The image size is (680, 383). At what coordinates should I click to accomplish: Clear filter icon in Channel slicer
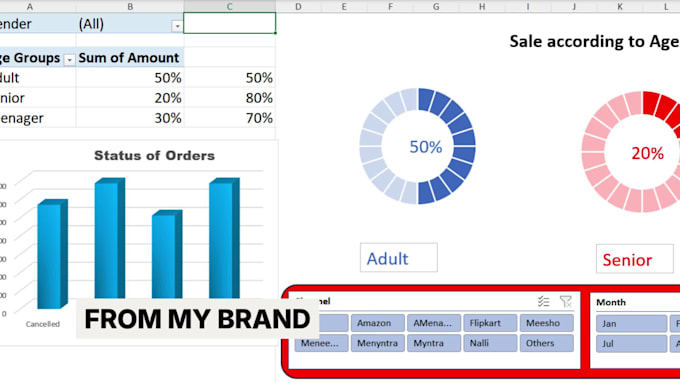pyautogui.click(x=566, y=301)
